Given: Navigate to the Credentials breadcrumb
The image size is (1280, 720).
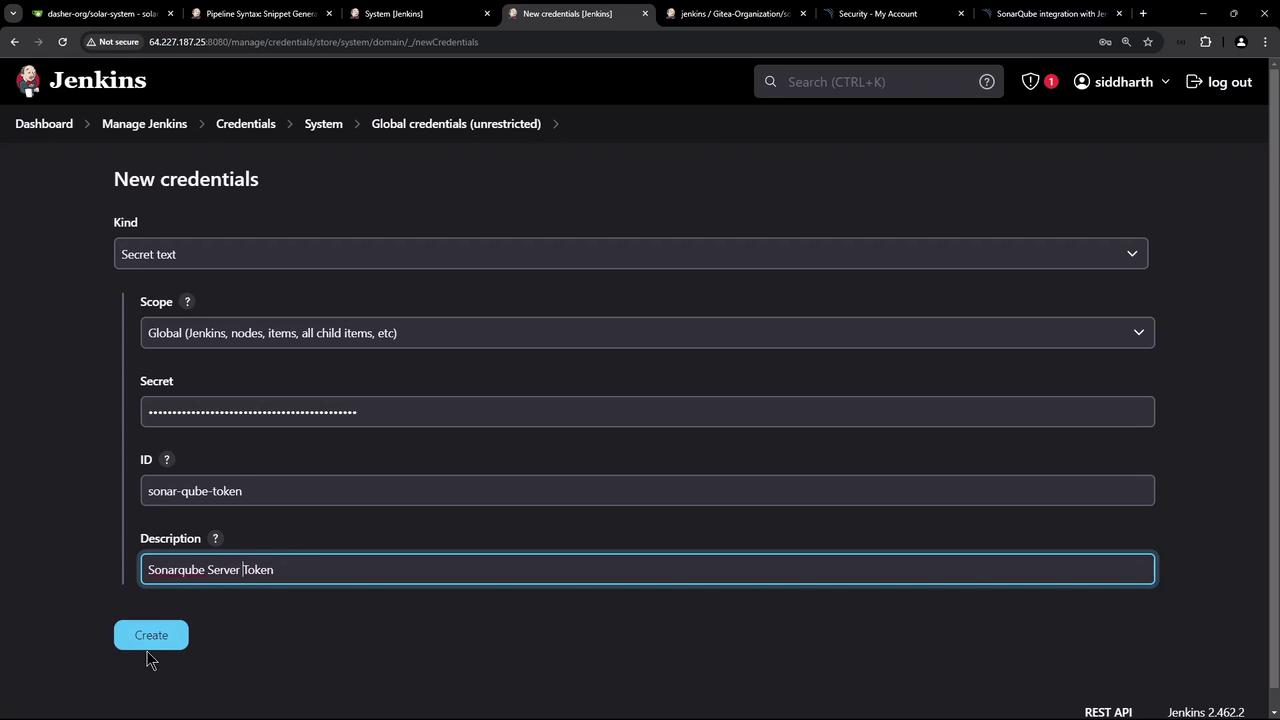Looking at the screenshot, I should click(246, 124).
